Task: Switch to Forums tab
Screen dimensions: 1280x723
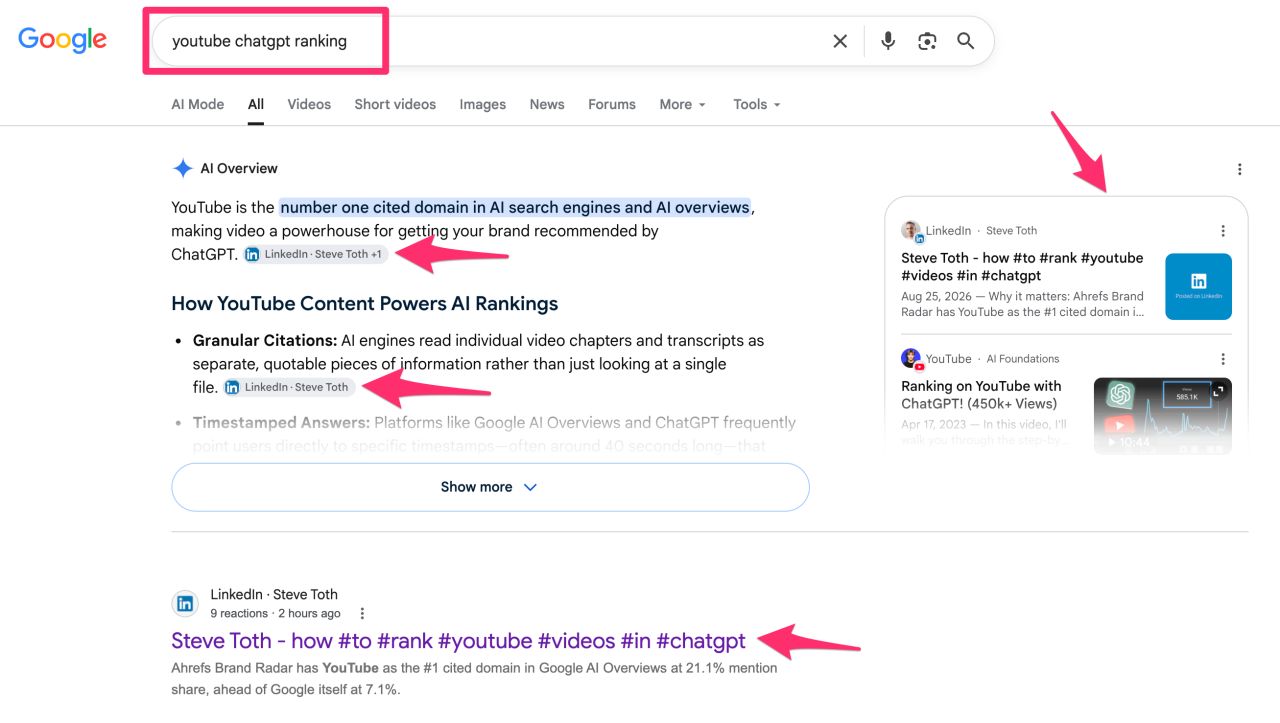Action: click(612, 104)
